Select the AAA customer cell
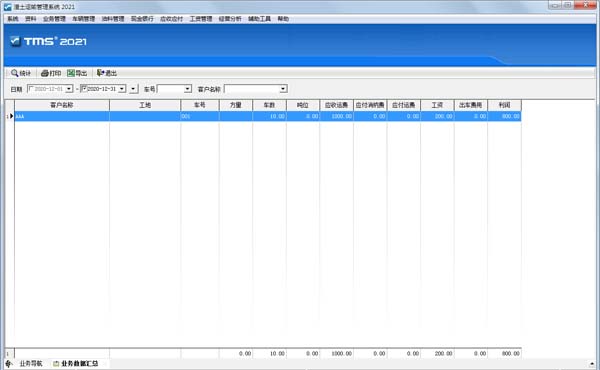Image resolution: width=600 pixels, height=370 pixels. pos(62,116)
